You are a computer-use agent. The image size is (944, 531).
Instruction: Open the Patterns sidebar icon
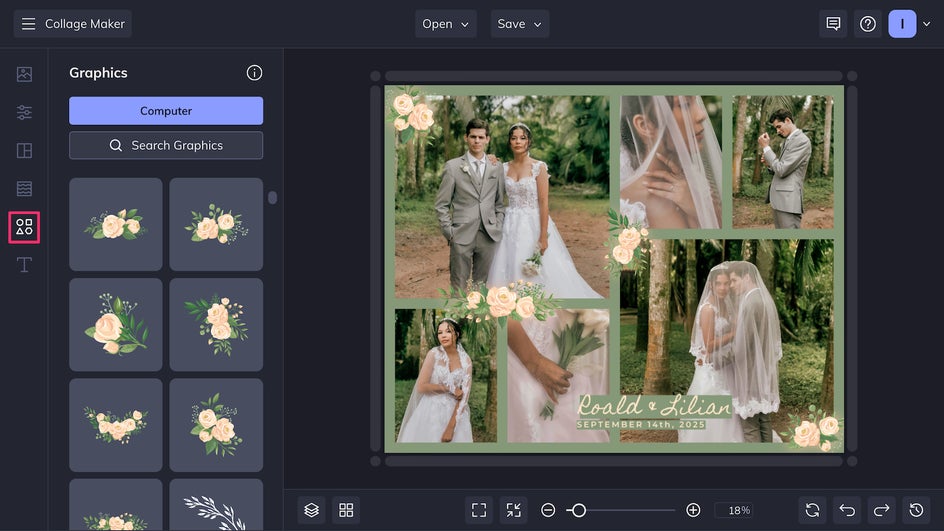(24, 188)
